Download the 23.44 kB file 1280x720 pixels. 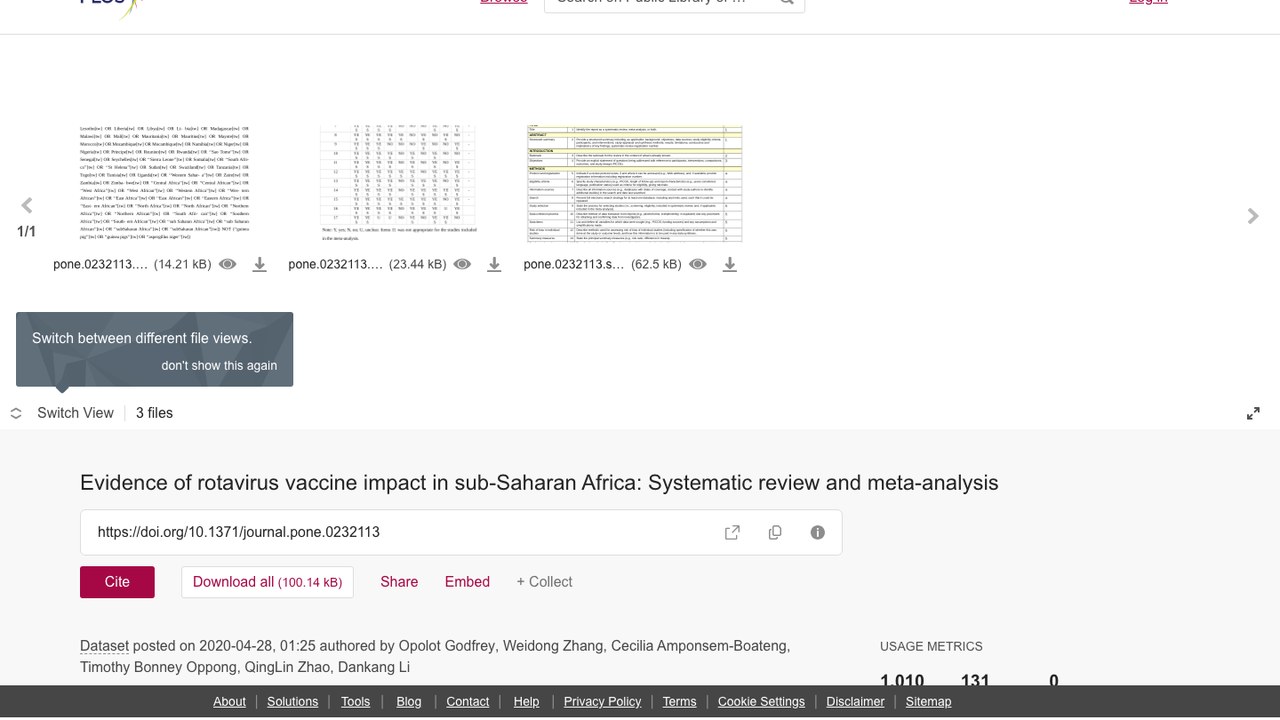(x=494, y=264)
